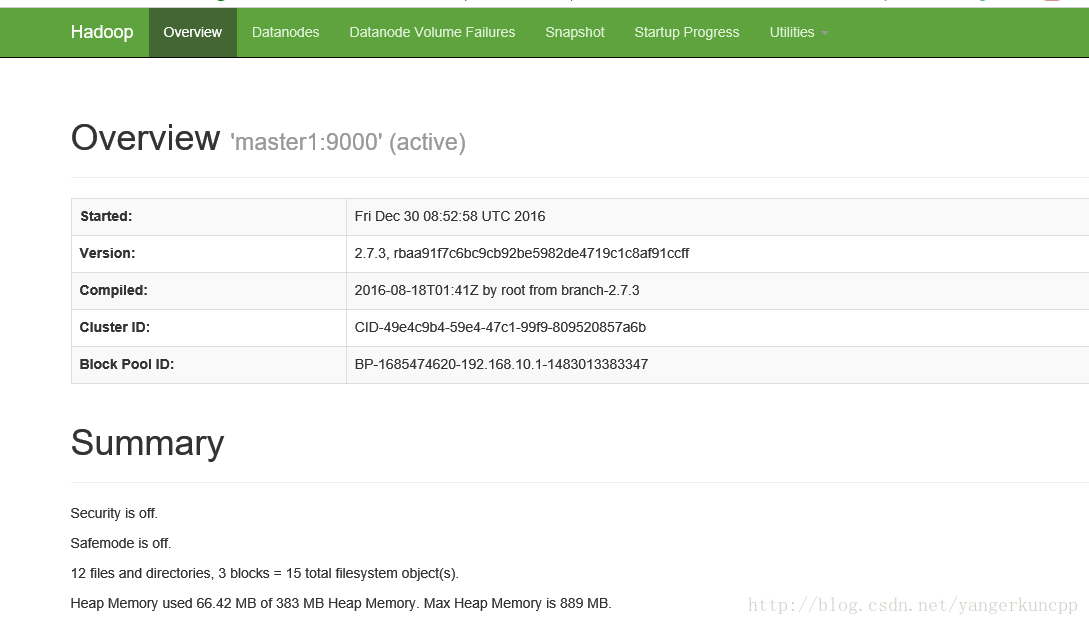
Task: Go to the Snapshot tab
Action: (574, 32)
